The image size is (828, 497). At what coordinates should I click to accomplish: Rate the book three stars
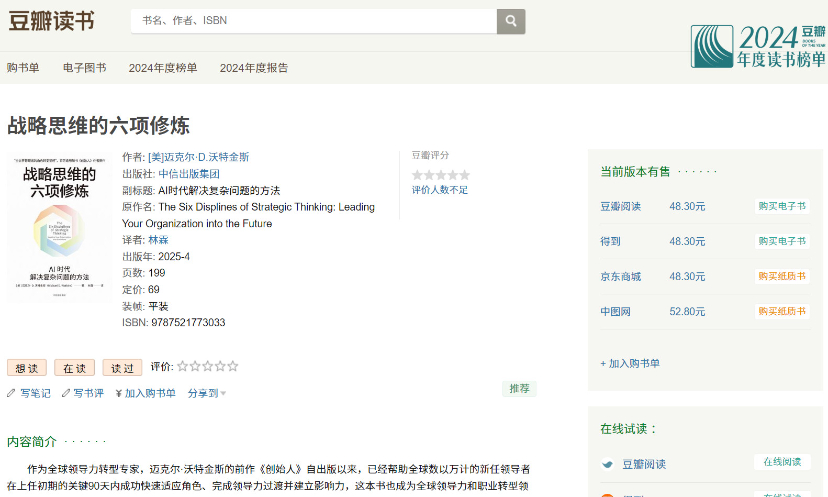tap(208, 366)
